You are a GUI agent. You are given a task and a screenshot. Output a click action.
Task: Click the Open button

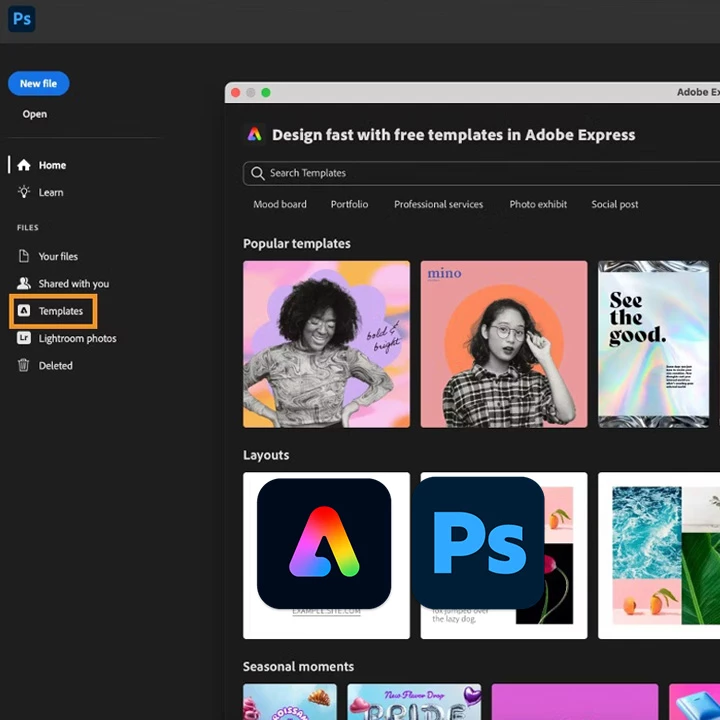(x=35, y=114)
